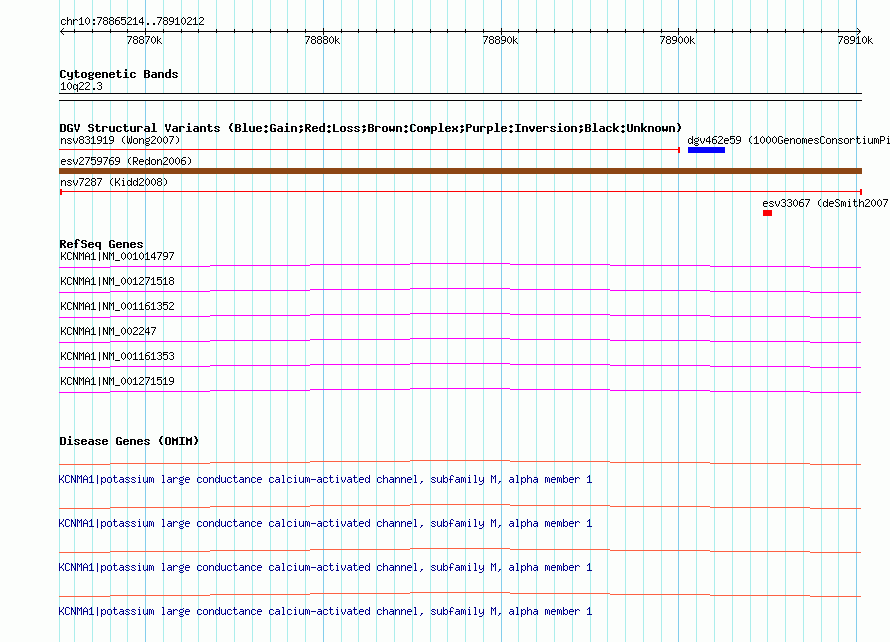Select transcript KCNMA1|NM_001014797

117,257
